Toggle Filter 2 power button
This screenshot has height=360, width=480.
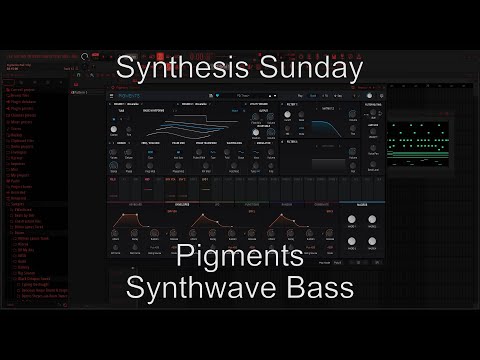tap(282, 142)
